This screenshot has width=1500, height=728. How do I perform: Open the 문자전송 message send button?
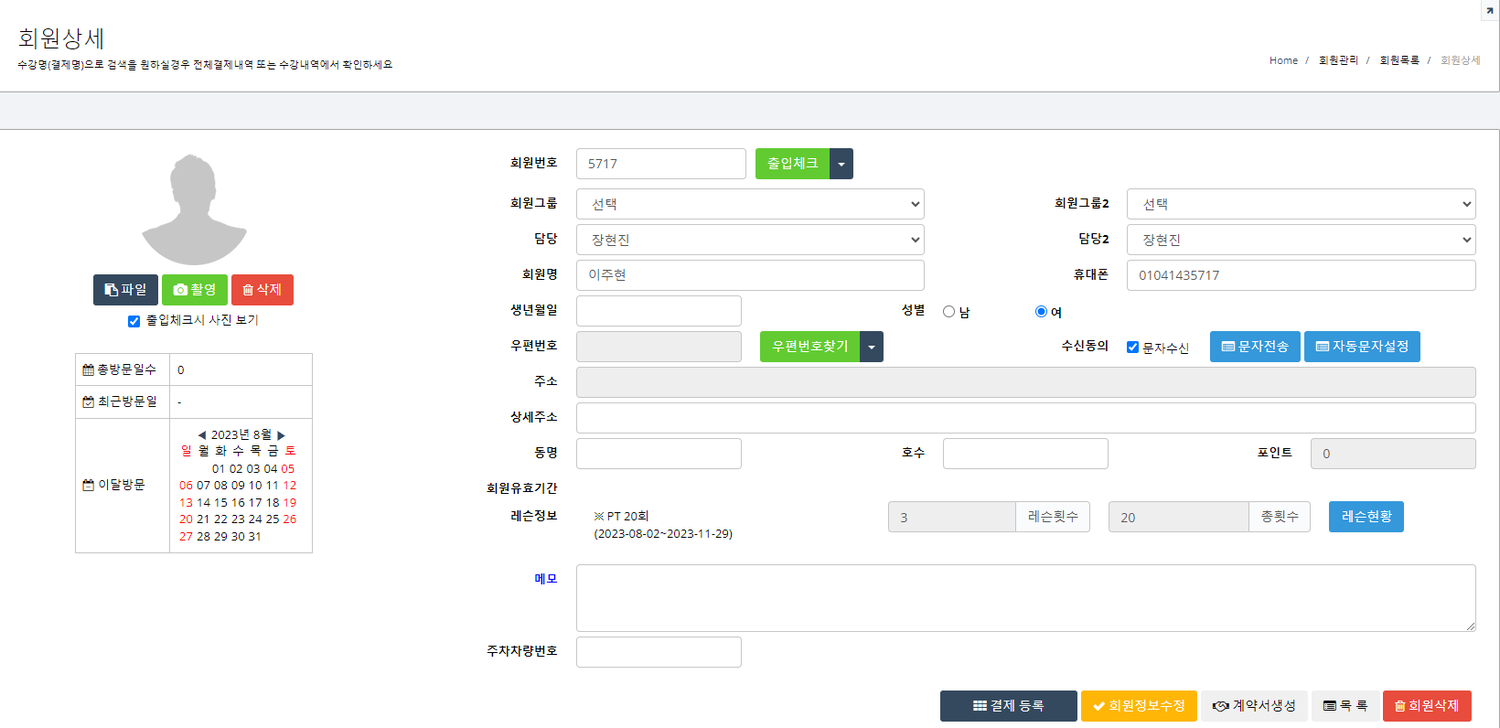(x=1255, y=346)
